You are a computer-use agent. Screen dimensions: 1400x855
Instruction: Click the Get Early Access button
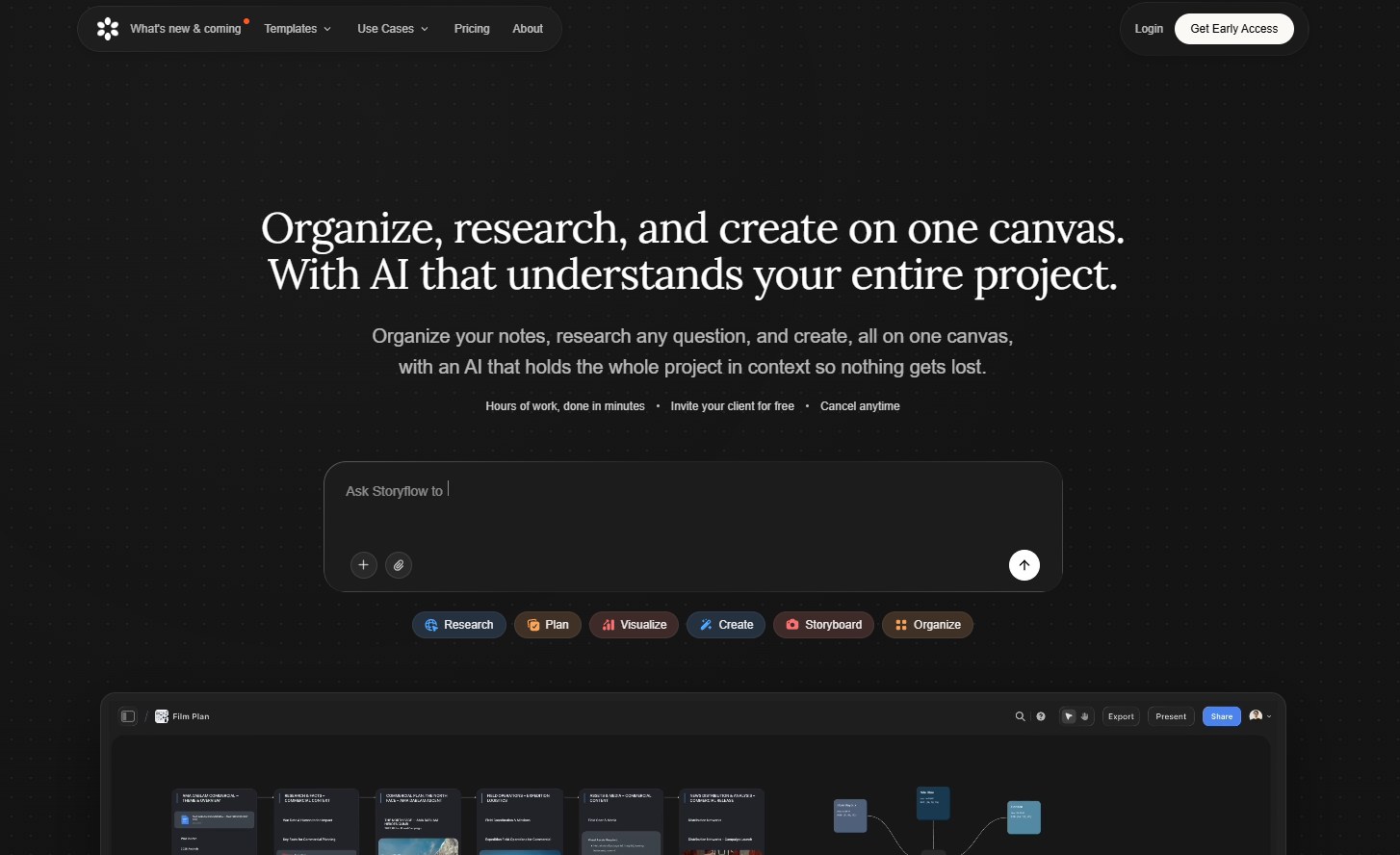click(x=1234, y=29)
